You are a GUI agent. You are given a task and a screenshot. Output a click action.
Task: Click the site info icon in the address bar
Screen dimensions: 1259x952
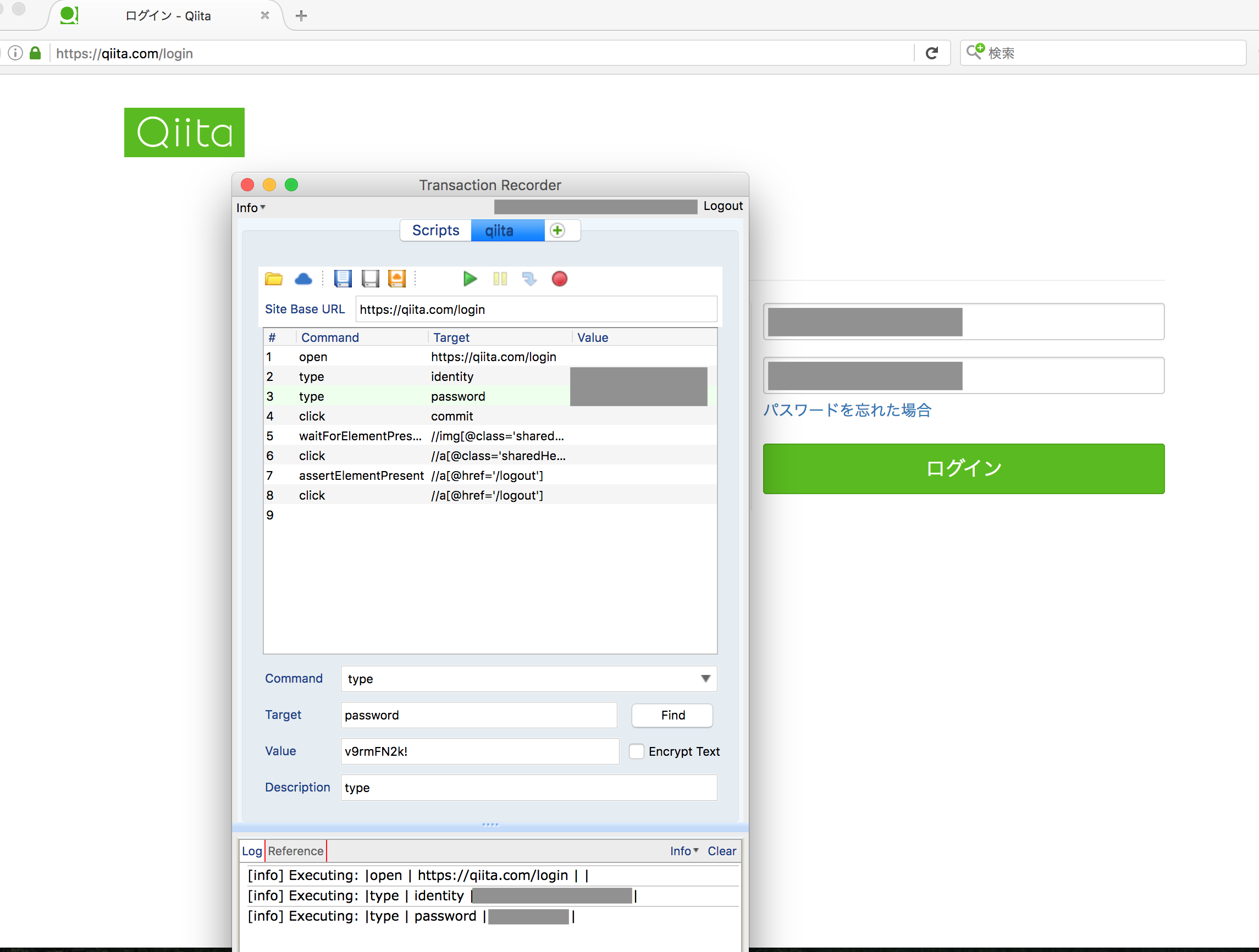click(x=16, y=53)
